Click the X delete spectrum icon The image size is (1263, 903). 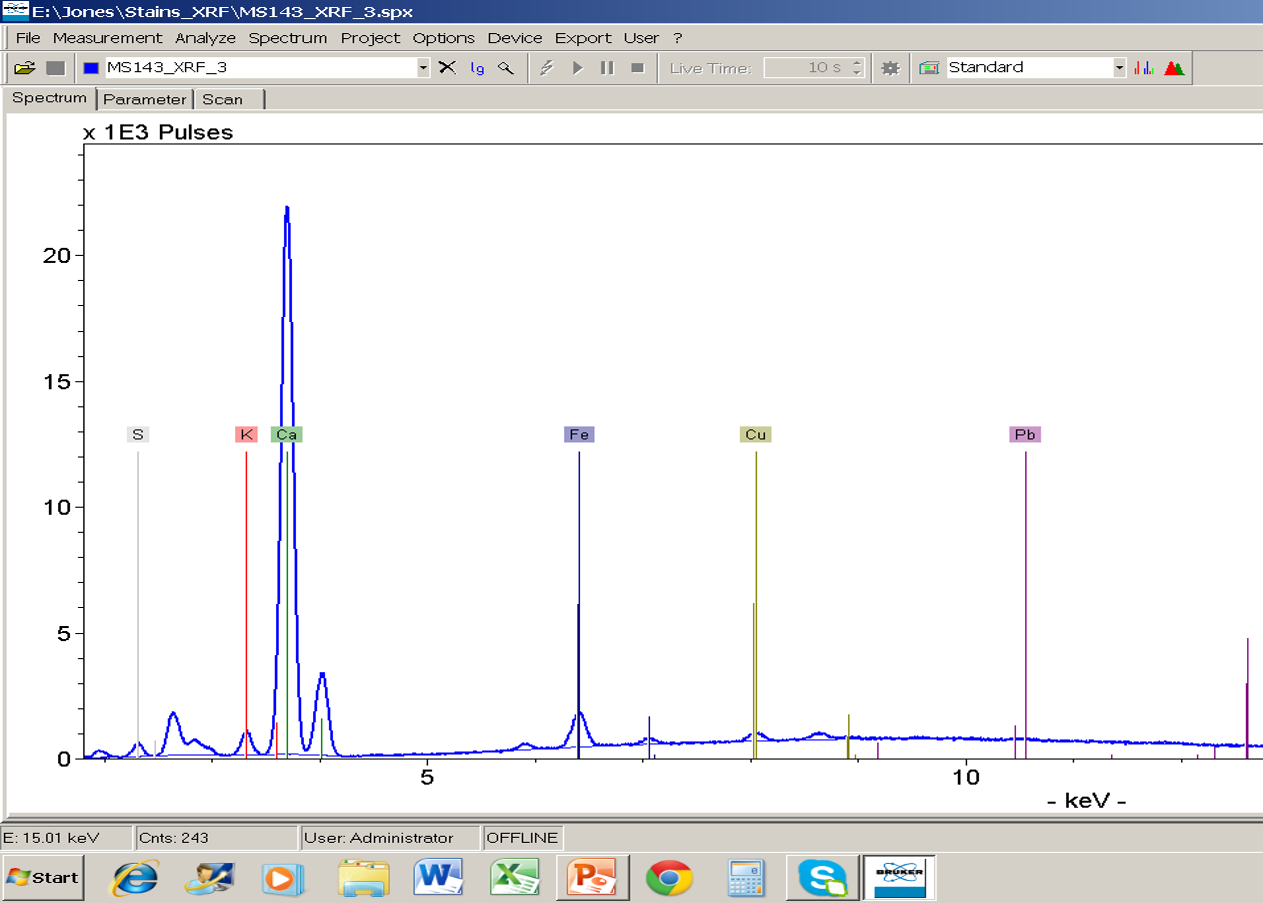click(447, 68)
